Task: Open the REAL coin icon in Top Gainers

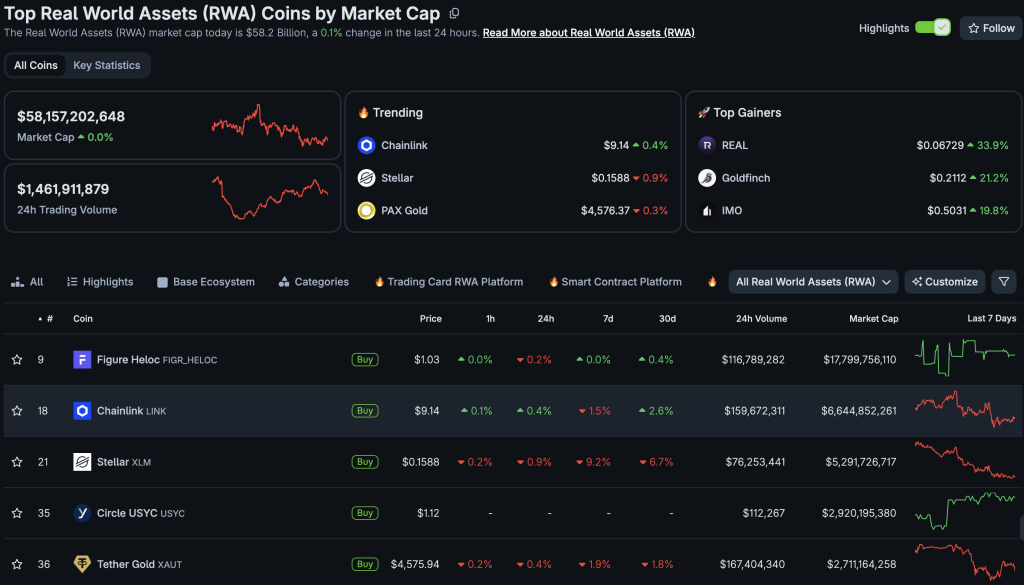Action: point(707,145)
